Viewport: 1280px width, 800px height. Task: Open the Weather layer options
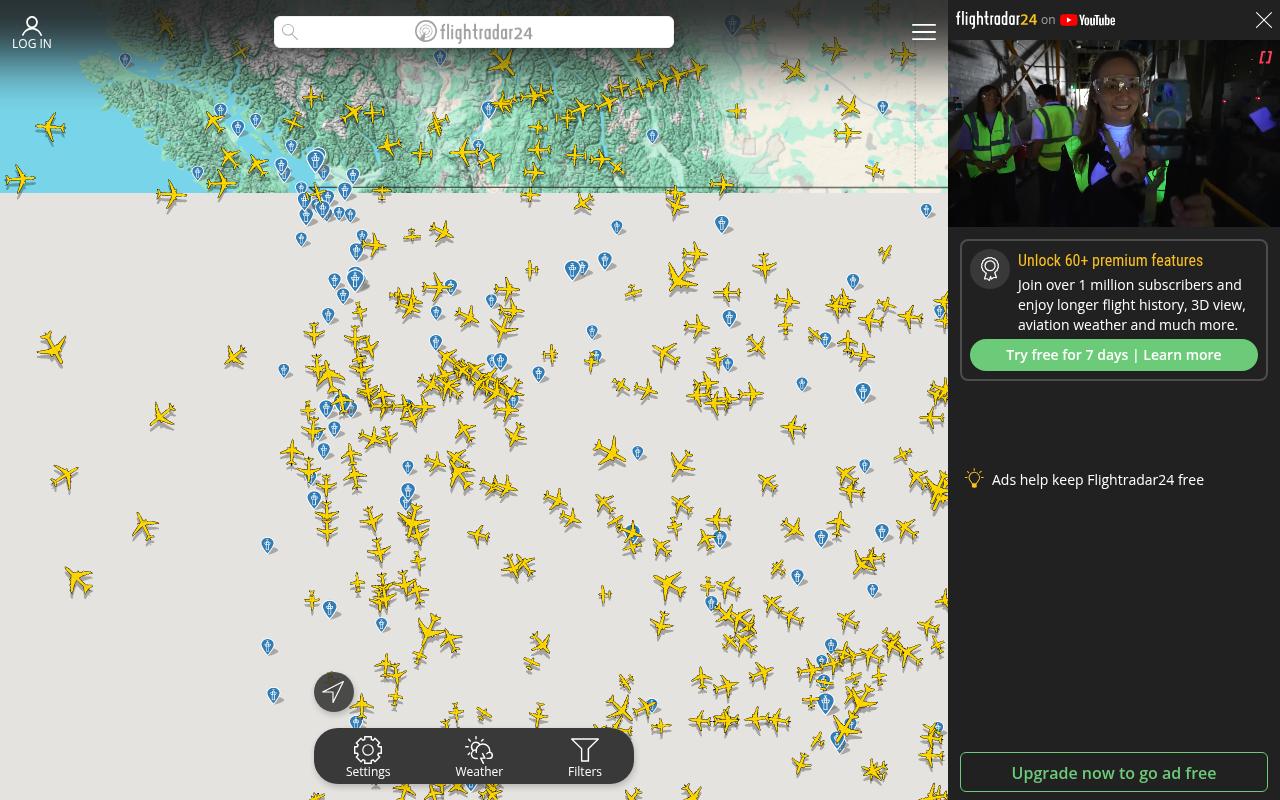point(479,757)
